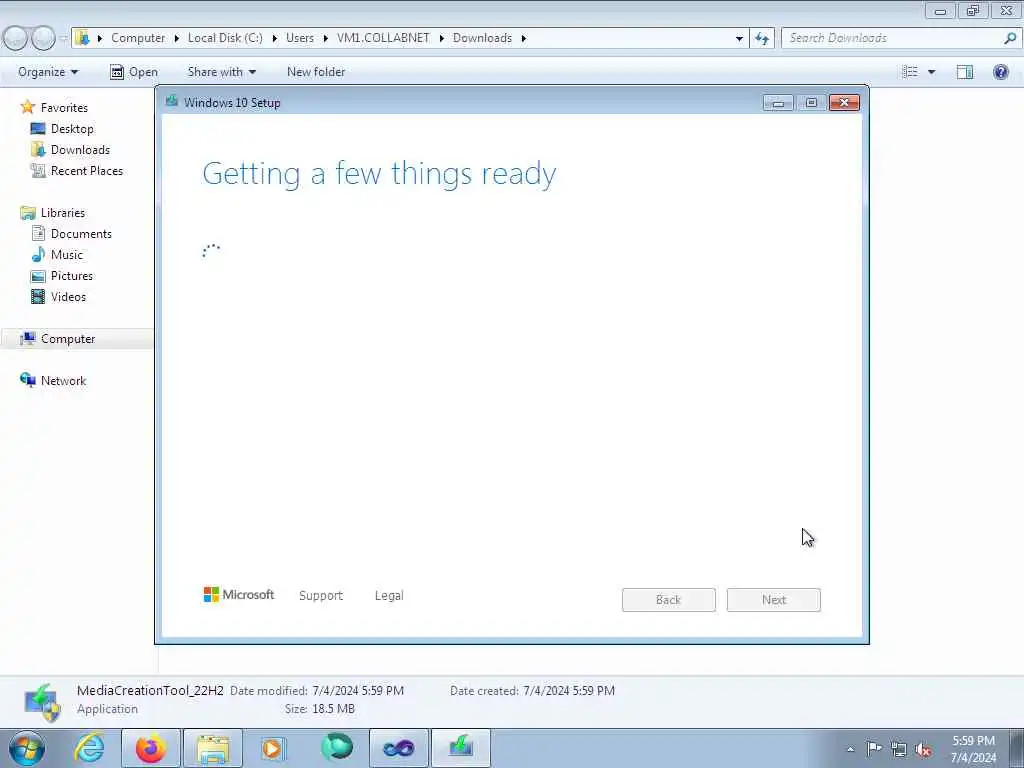Screen dimensions: 1024x768
Task: Close the Windows 10 Setup window
Action: tap(844, 103)
